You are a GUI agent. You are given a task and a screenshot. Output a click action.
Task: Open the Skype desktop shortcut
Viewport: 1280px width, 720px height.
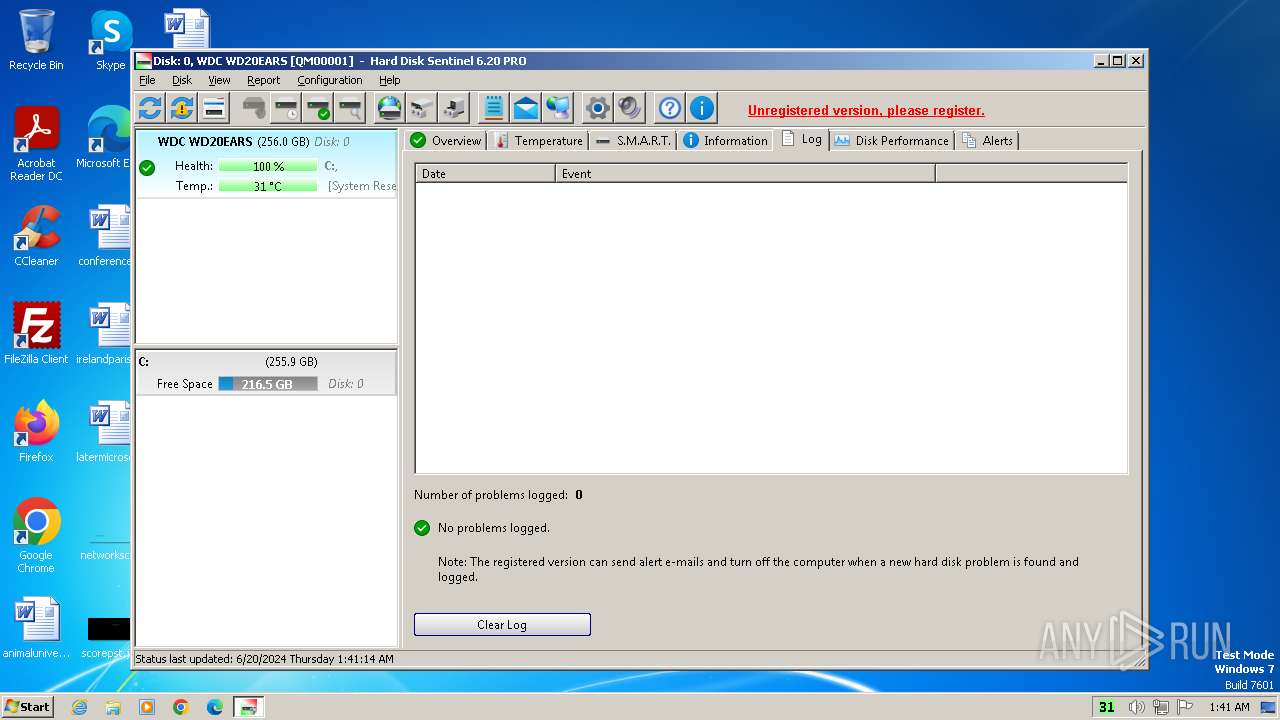111,40
